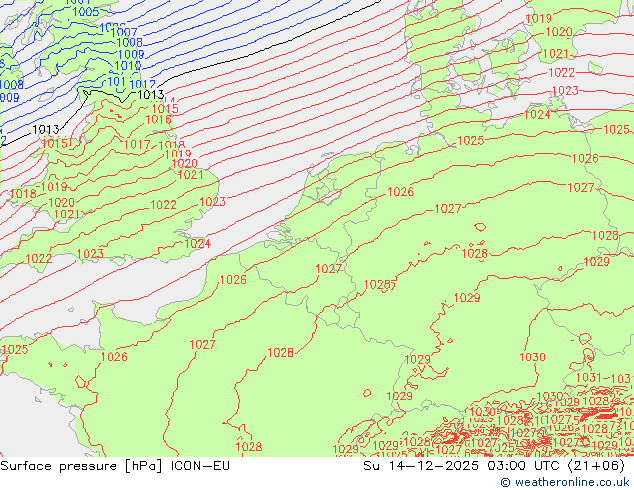Click the blue 1005 isobar label
This screenshot has width=634, height=490.
point(86,12)
